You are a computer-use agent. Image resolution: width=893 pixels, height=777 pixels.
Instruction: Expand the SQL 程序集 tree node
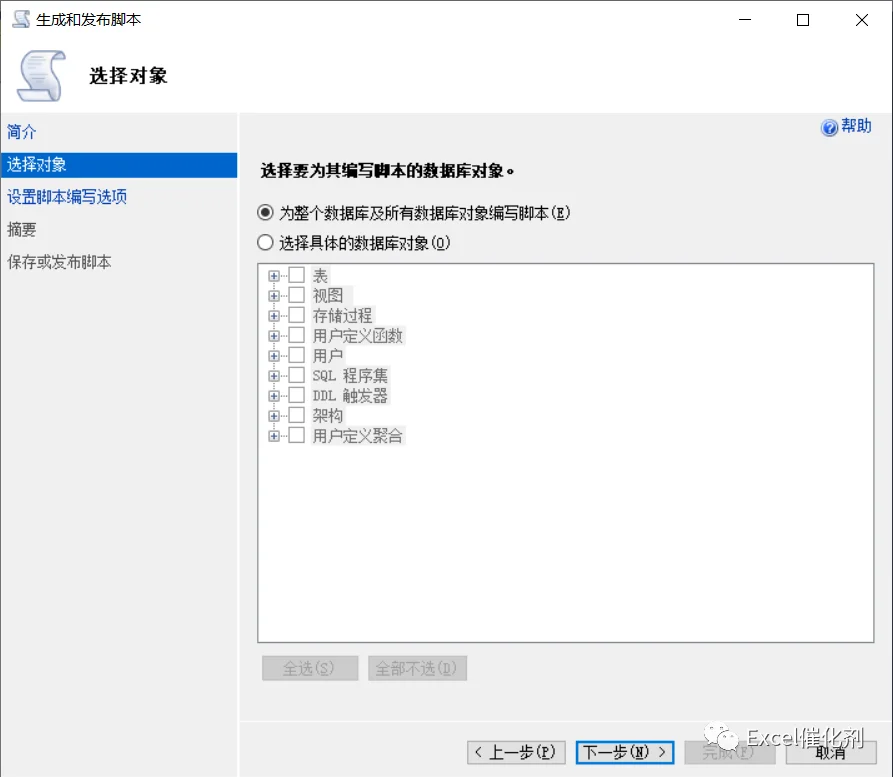274,376
